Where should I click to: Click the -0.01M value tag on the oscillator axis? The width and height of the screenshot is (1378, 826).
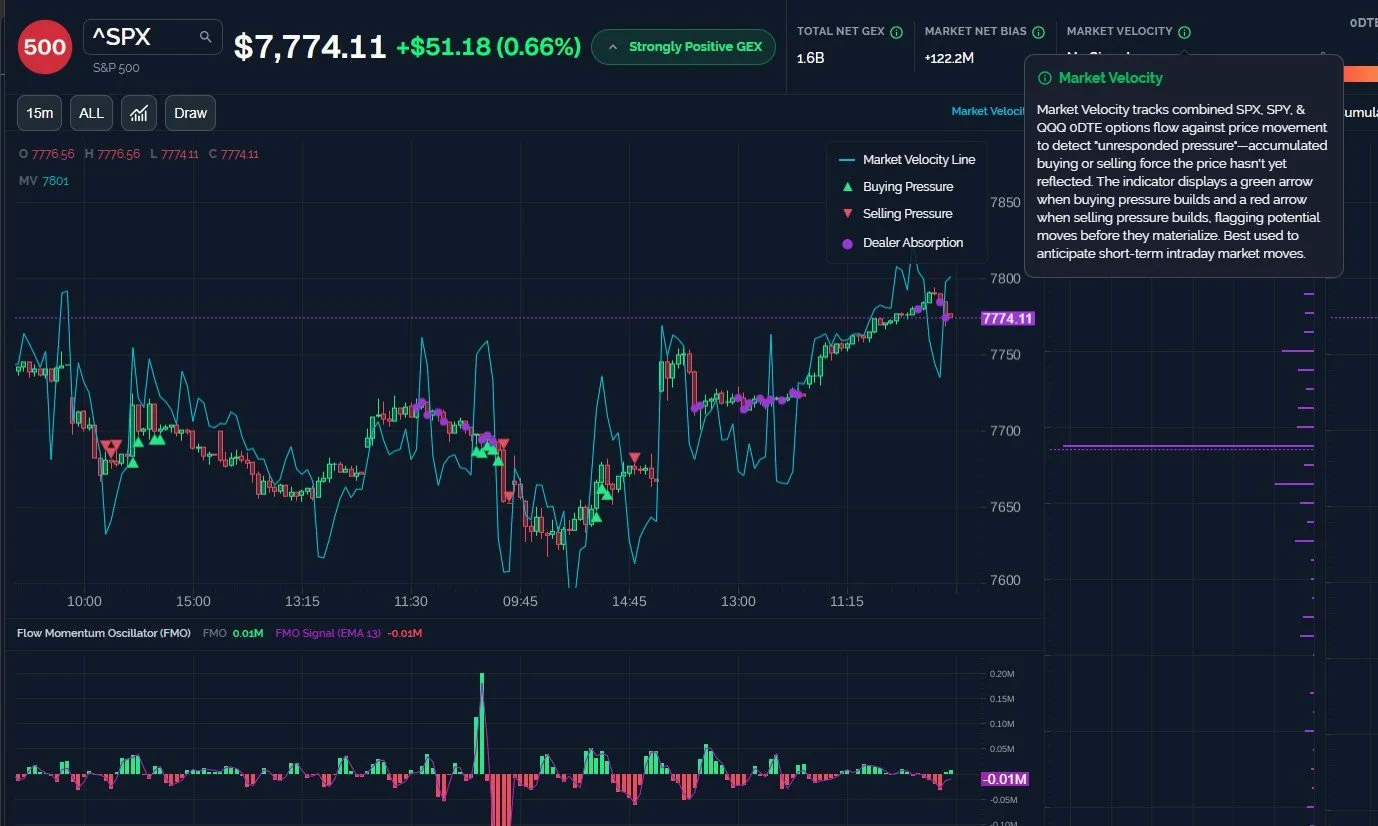pos(1005,779)
